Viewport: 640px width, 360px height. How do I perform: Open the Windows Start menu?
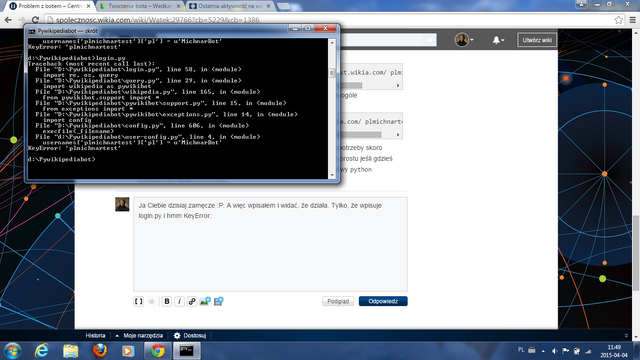[13, 351]
